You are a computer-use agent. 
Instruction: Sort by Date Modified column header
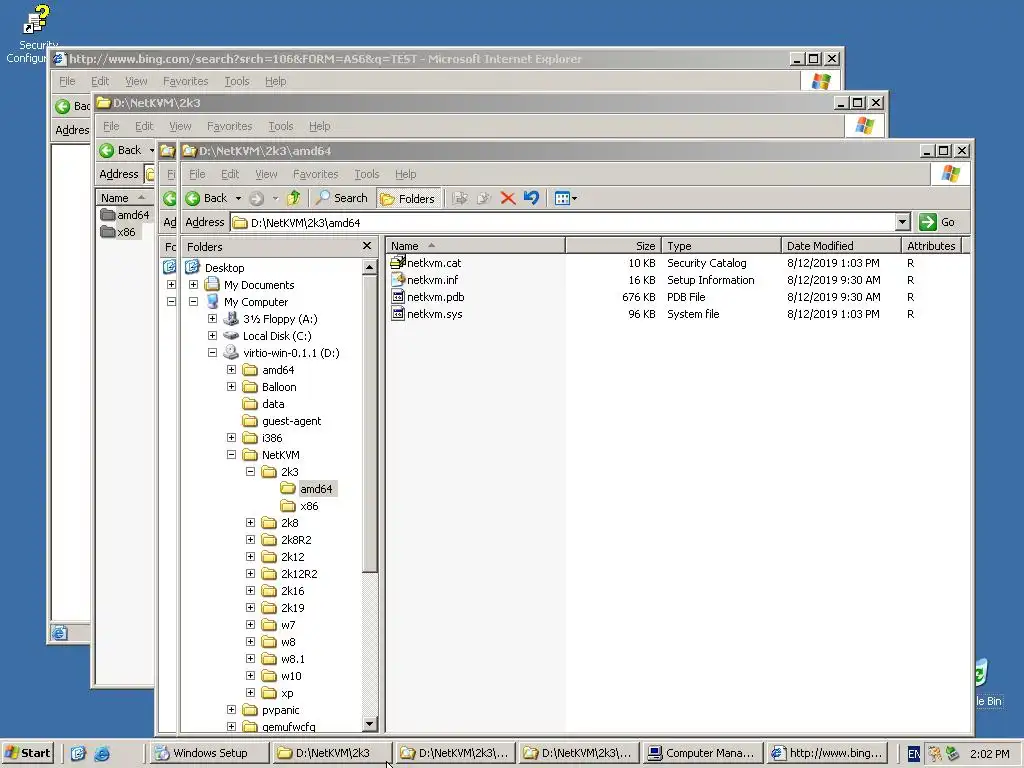[x=841, y=246]
